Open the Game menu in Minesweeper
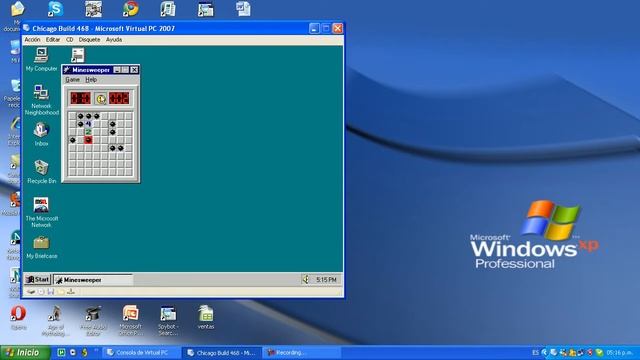Viewport: 640px width, 360px height. (73, 80)
